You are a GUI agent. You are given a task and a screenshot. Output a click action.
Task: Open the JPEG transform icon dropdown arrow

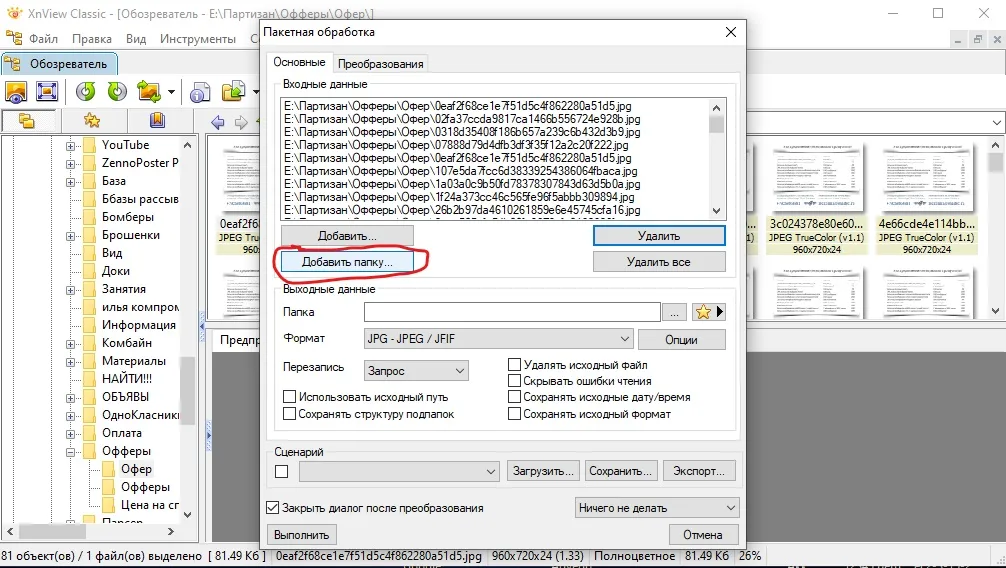(x=171, y=92)
